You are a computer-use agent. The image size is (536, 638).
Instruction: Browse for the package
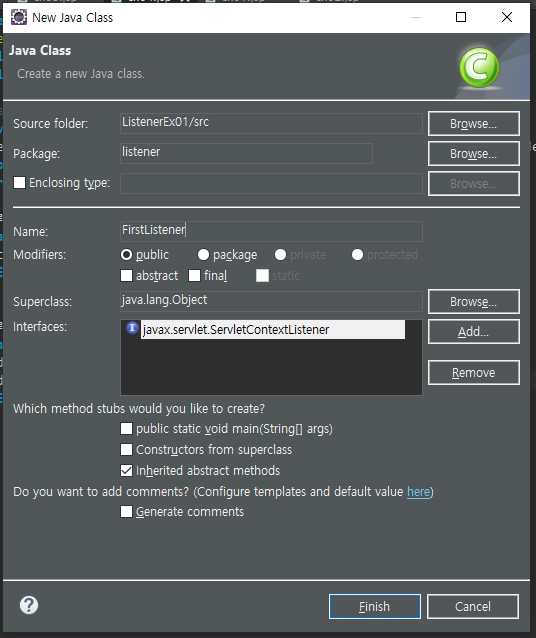[474, 153]
